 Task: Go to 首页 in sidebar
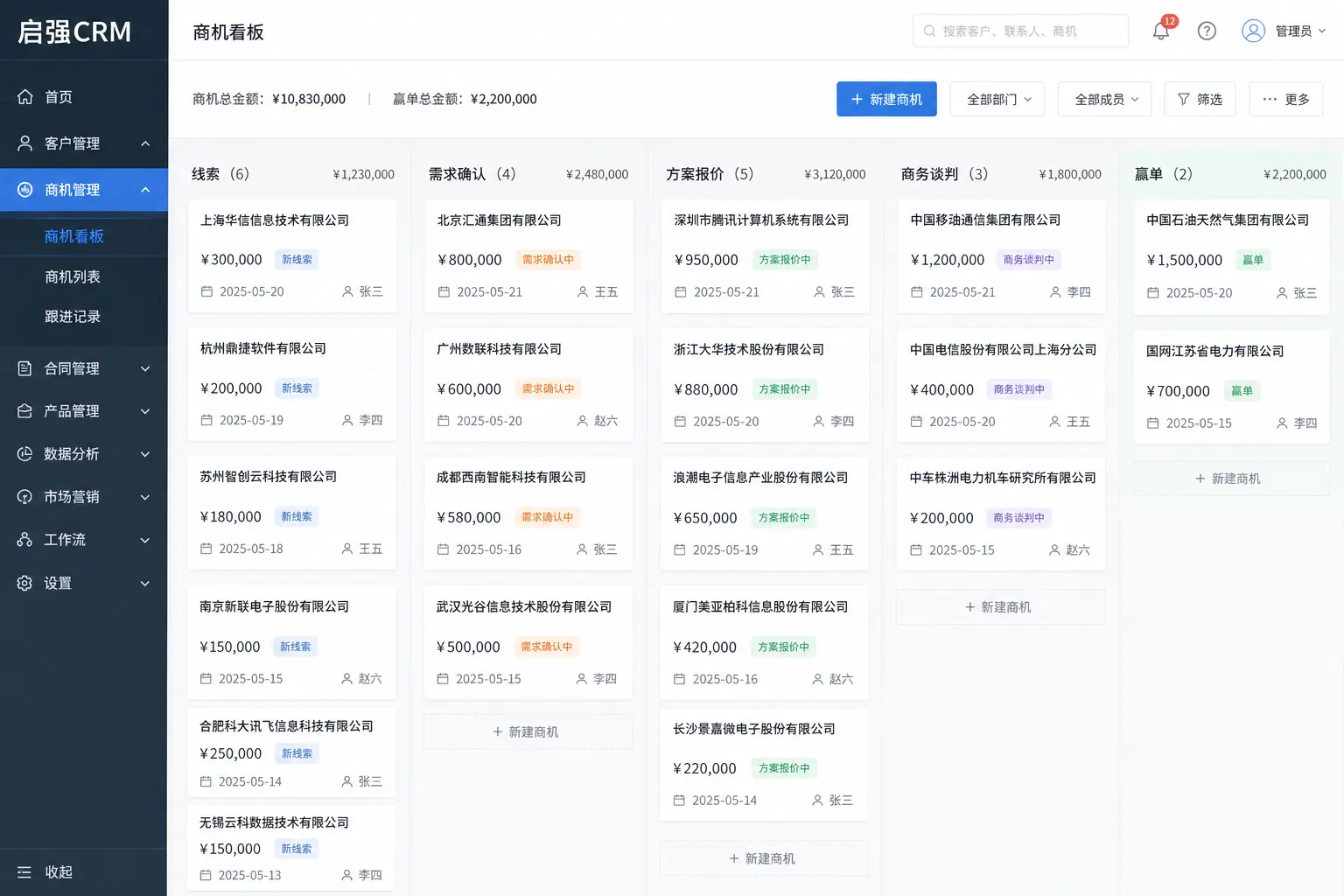pos(84,96)
